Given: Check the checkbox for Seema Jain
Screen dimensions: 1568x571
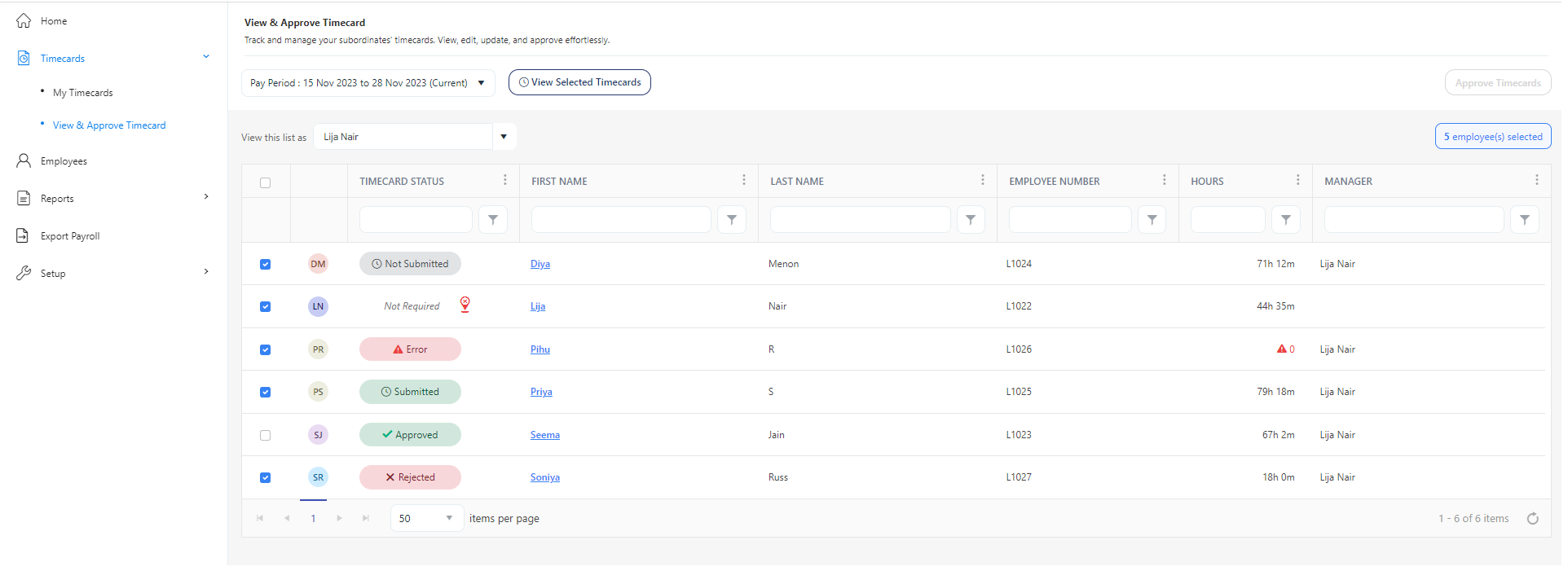Looking at the screenshot, I should click(265, 435).
